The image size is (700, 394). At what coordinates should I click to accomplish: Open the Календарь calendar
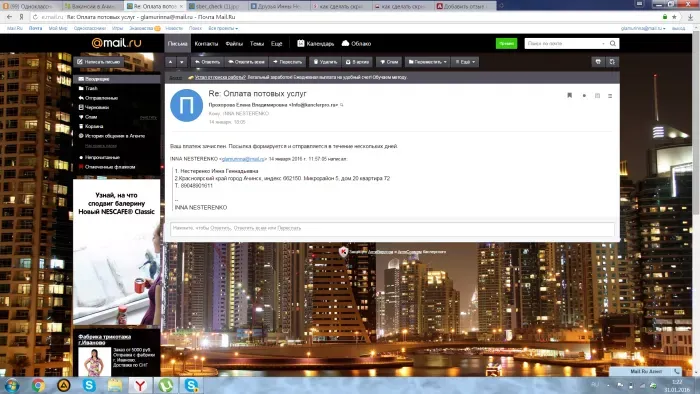pos(316,43)
